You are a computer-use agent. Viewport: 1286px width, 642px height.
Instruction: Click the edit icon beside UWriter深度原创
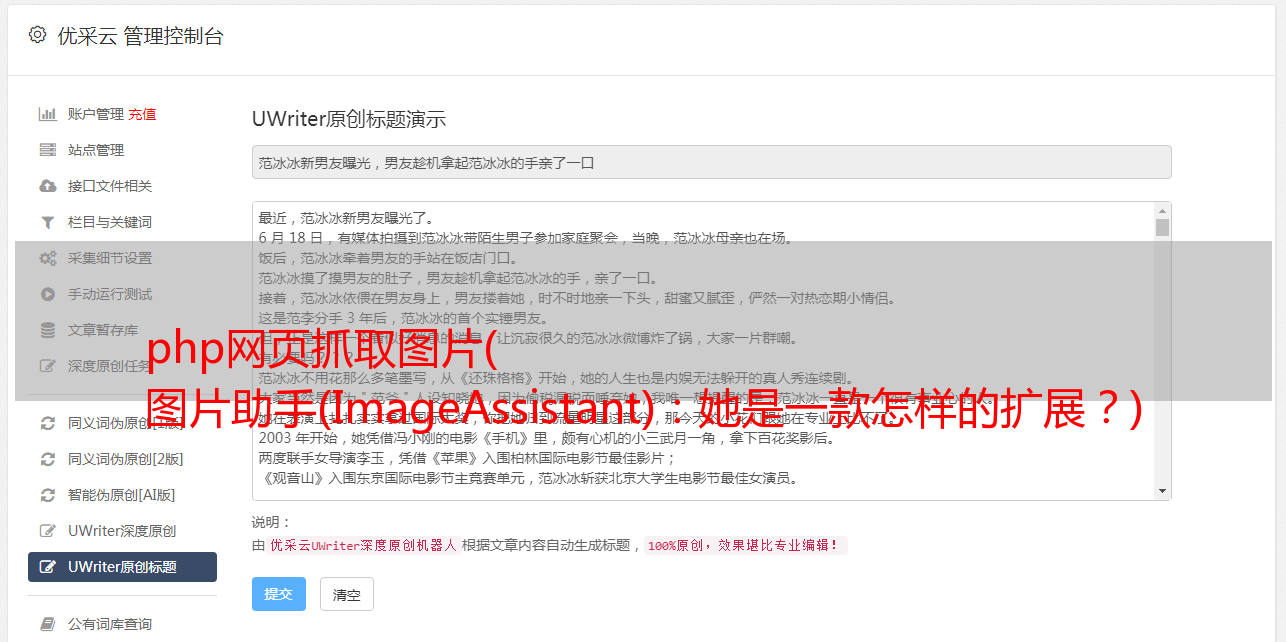pyautogui.click(x=47, y=531)
